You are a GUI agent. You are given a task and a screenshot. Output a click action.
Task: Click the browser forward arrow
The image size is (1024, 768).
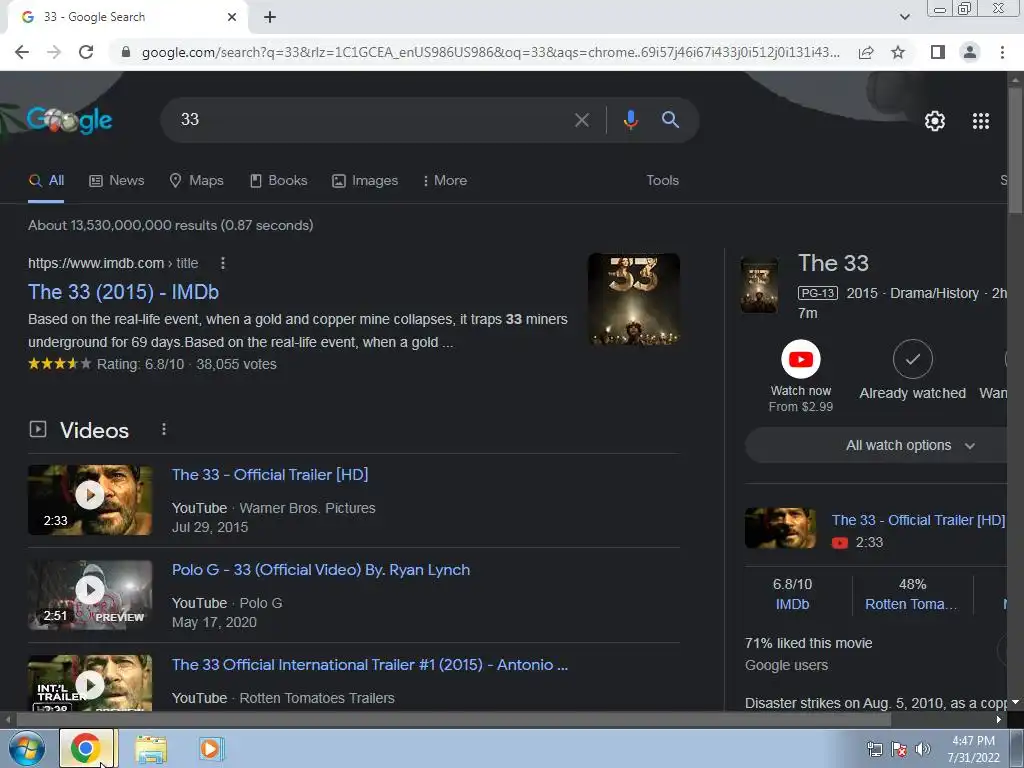[54, 52]
